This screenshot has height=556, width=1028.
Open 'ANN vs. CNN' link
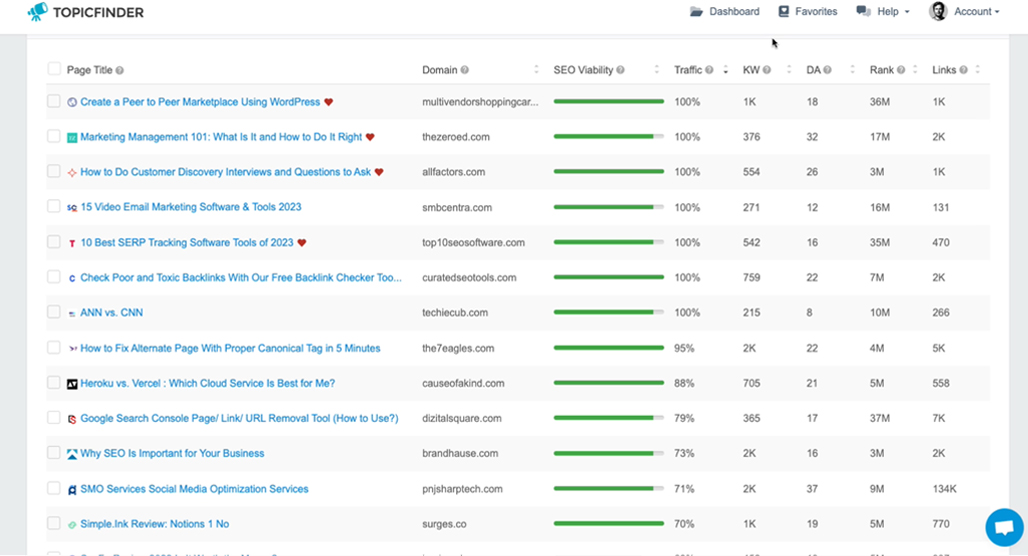click(x=111, y=312)
